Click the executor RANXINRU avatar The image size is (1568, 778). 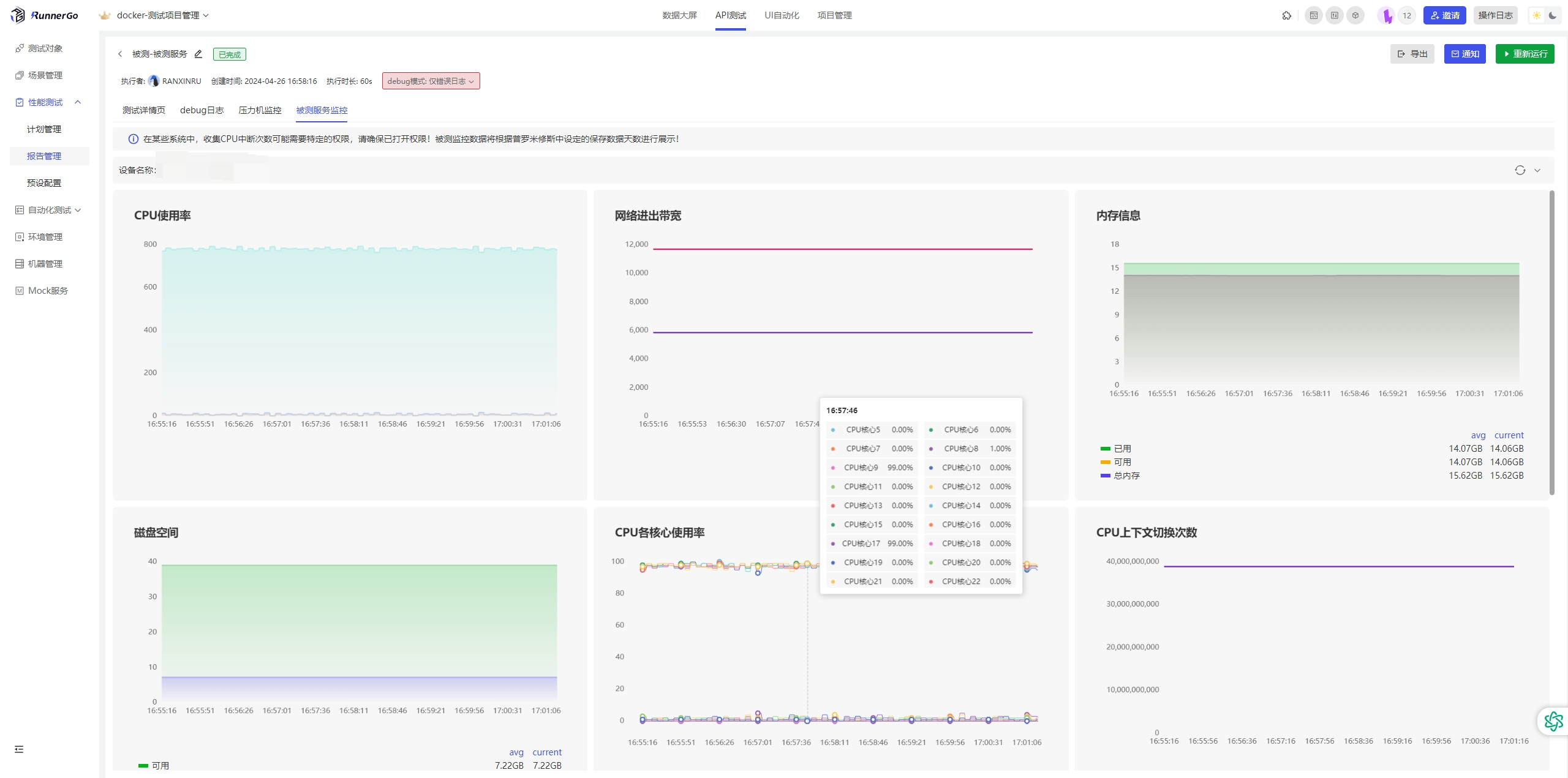(x=154, y=81)
